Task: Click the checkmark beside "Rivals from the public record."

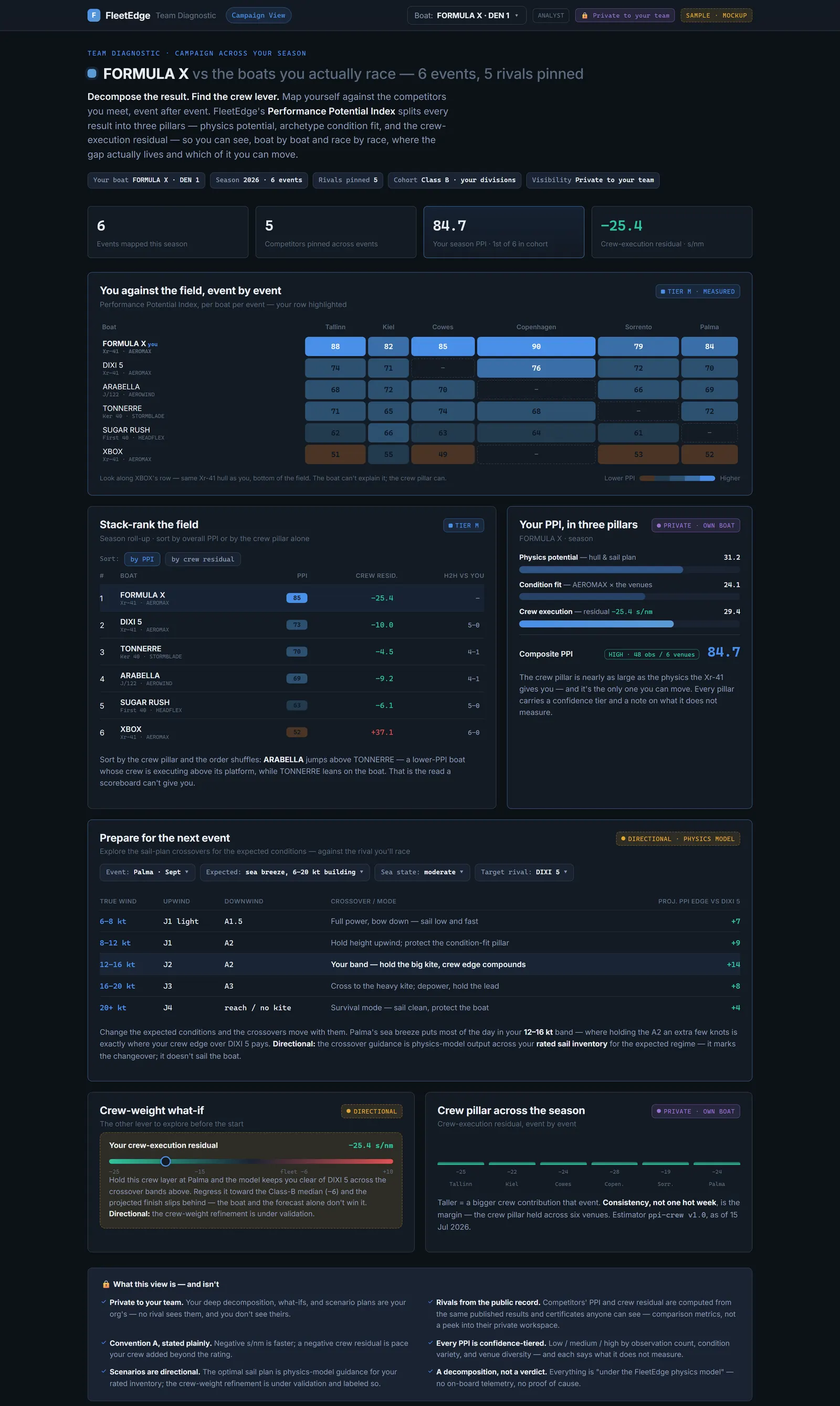Action: pyautogui.click(x=430, y=1303)
